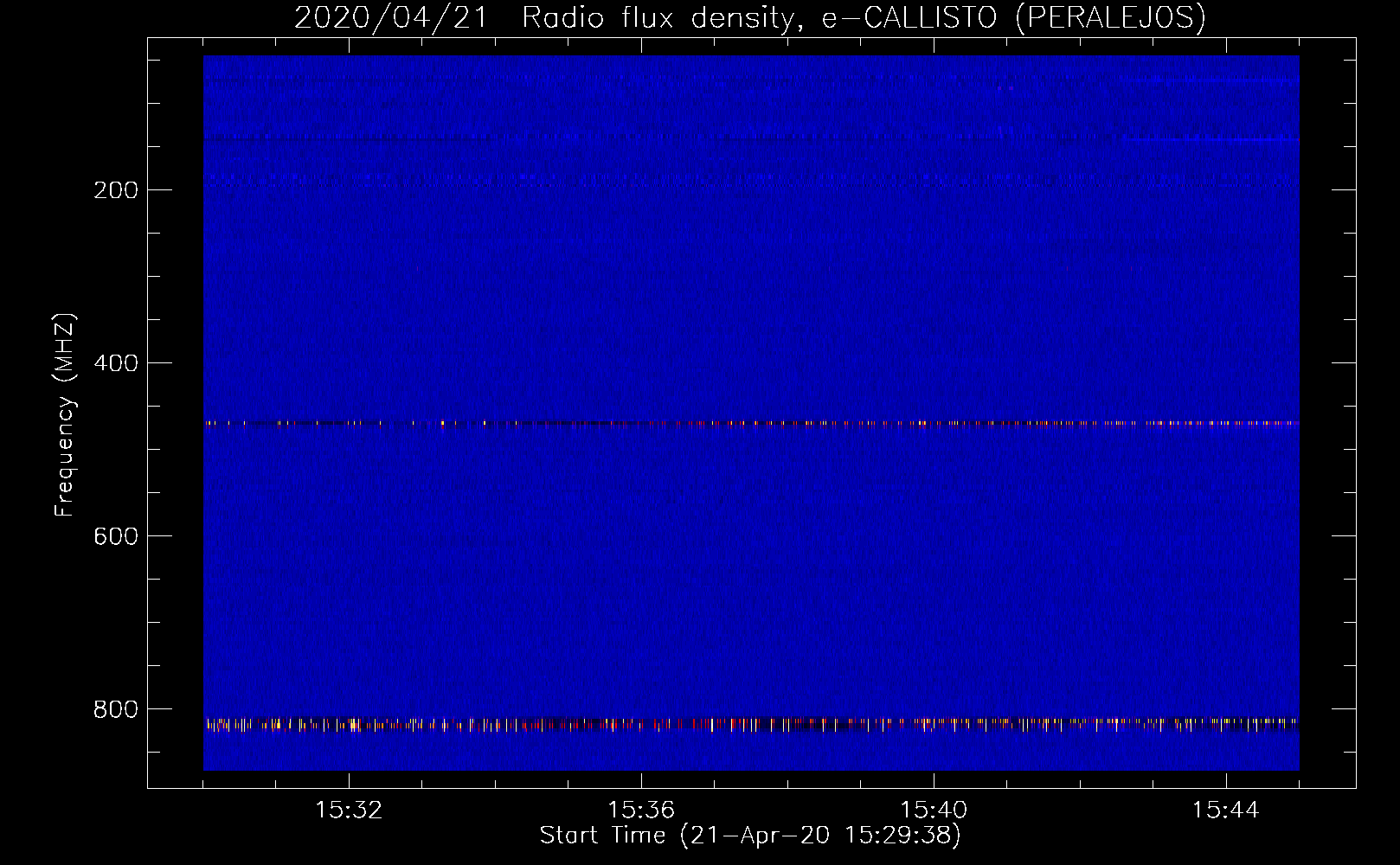
Task: Select the 400 frequency tick label
Action: pos(116,363)
